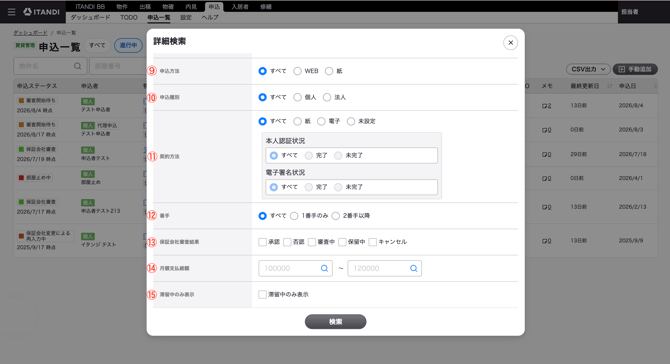The height and width of the screenshot is (364, 670).
Task: Check the 審査中 guarantor result box
Action: pos(312,242)
